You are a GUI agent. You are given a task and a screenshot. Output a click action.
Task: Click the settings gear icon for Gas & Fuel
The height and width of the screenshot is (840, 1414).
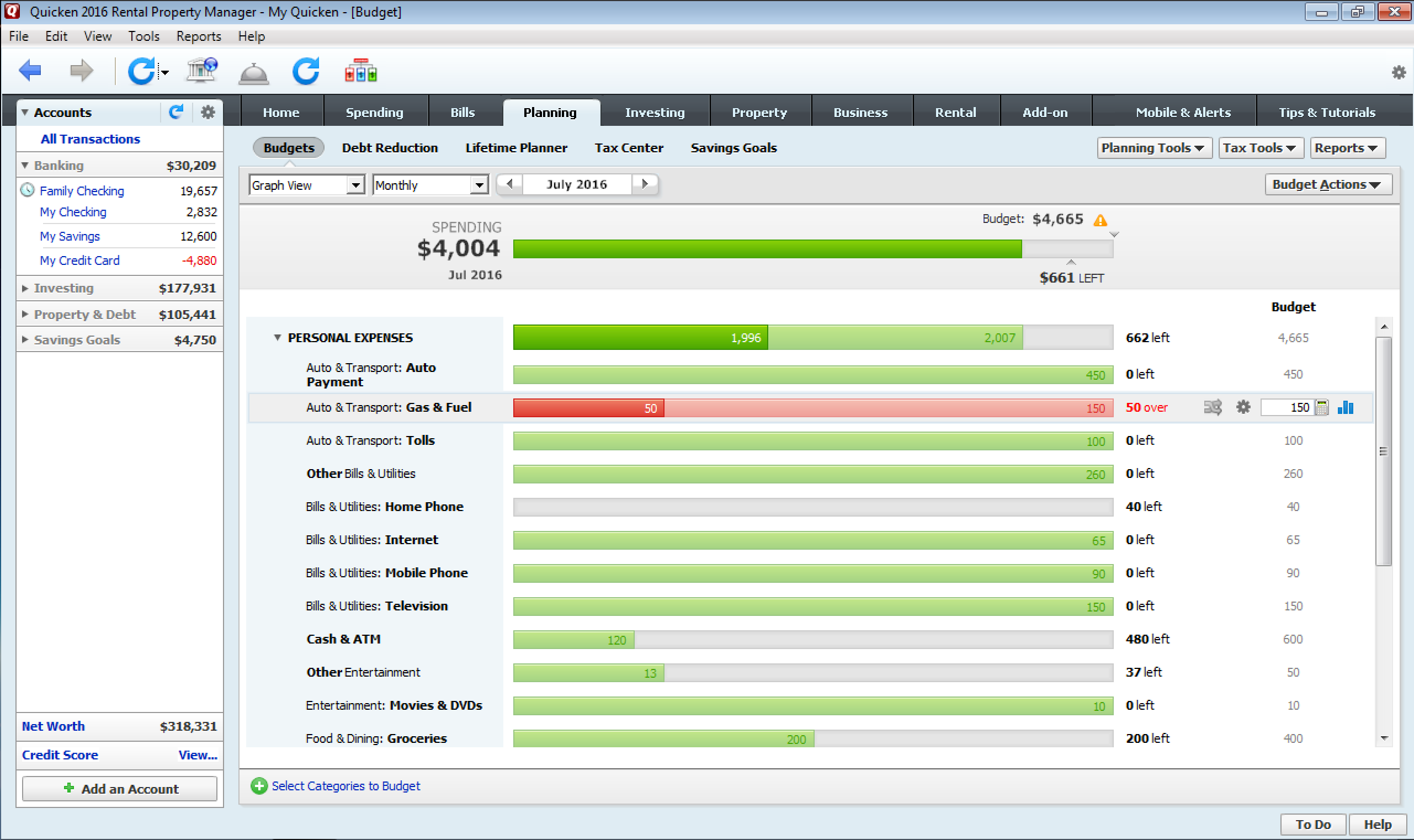click(x=1242, y=407)
